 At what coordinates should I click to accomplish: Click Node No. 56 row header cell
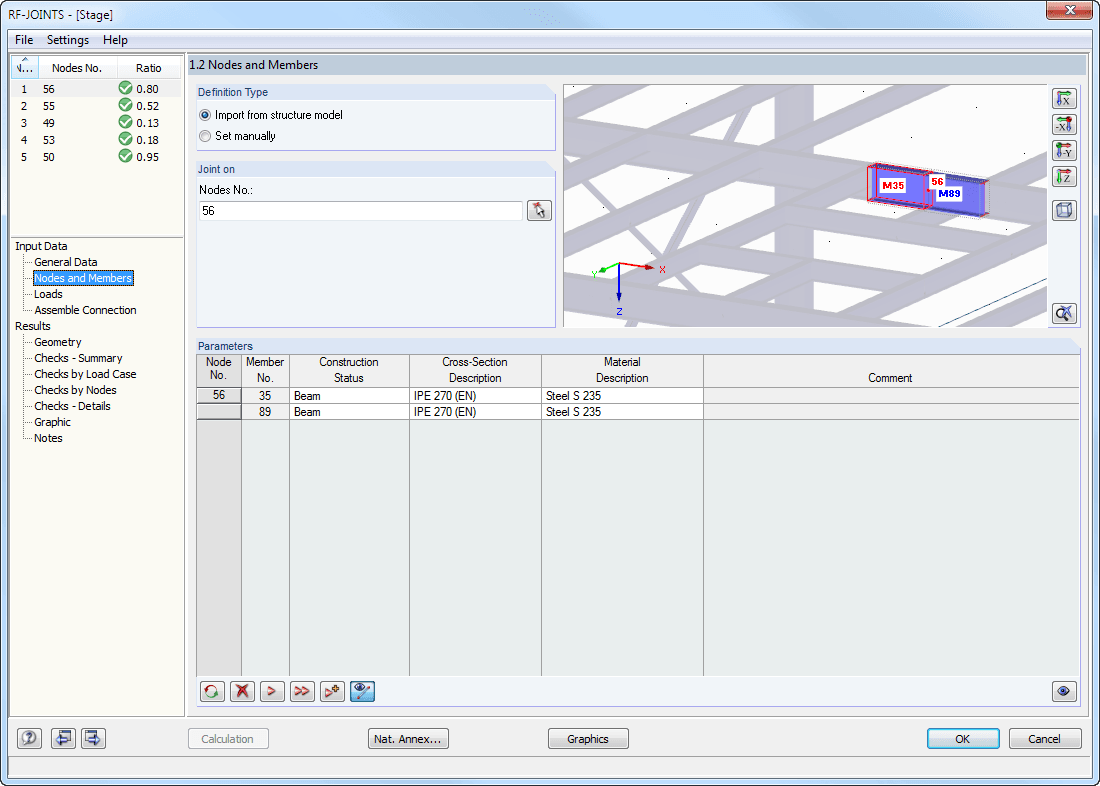coord(219,396)
